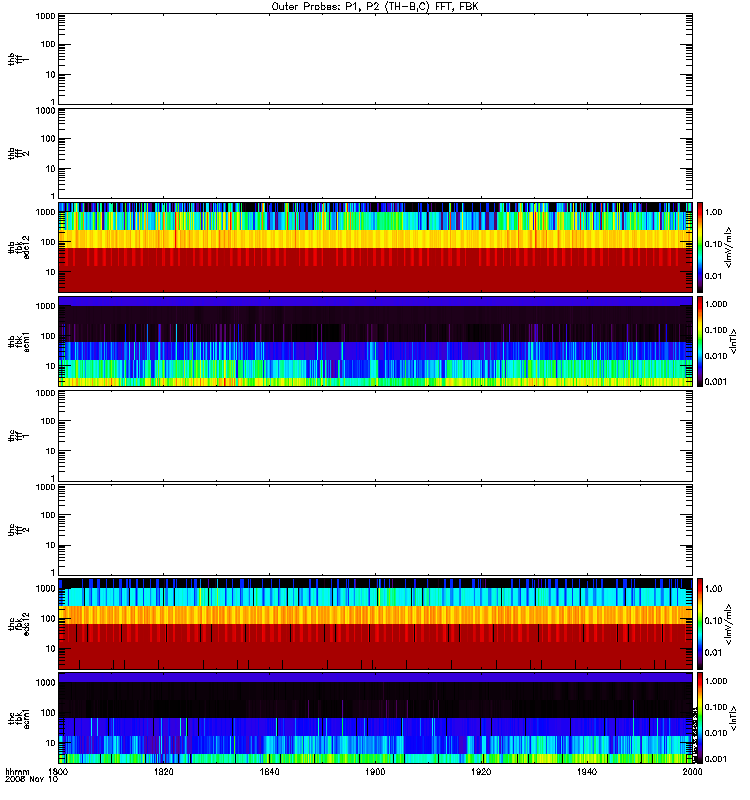Click the 0.10 value on the thb edc12 color bar
The height and width of the screenshot is (800, 750).
pyautogui.click(x=713, y=244)
